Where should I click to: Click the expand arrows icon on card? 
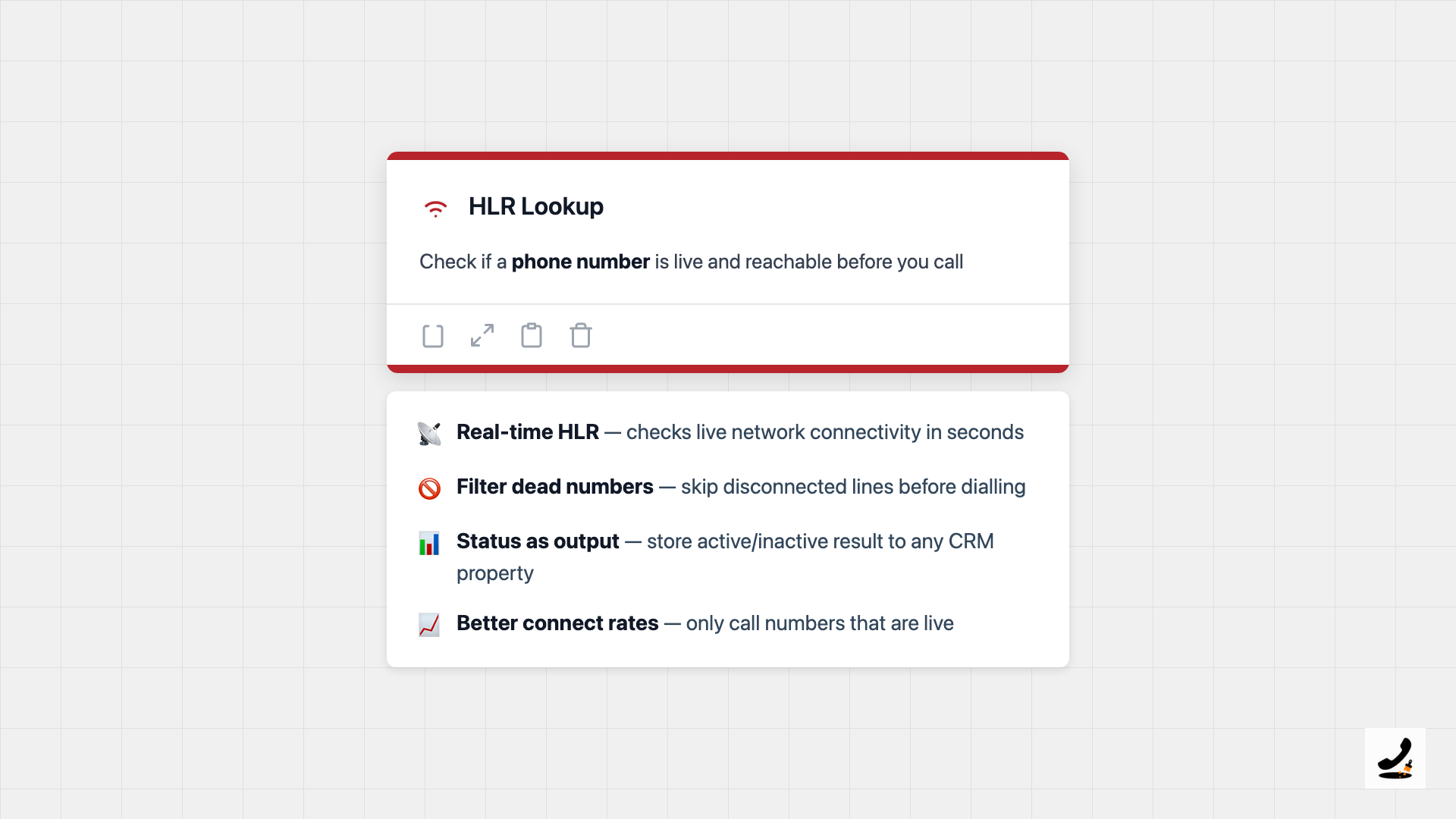(x=482, y=335)
